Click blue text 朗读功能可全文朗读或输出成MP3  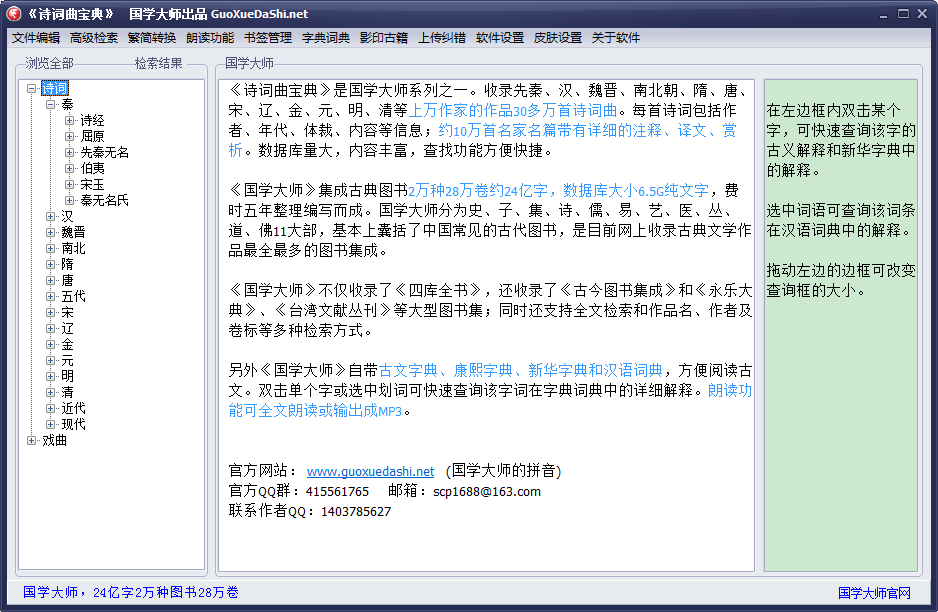click(490, 401)
